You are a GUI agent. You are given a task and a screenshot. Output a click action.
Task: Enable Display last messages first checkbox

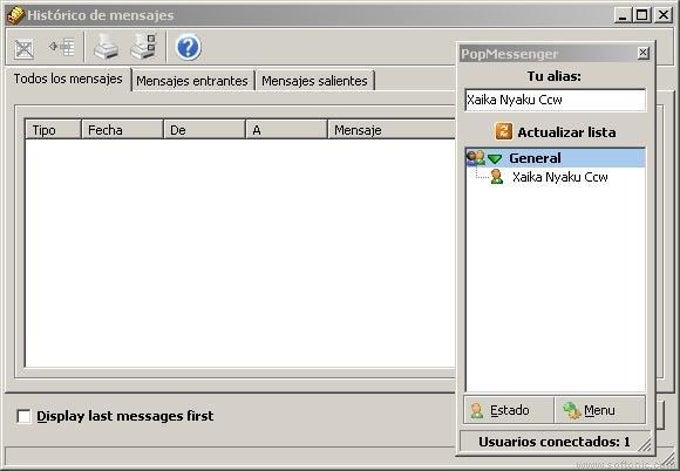pyautogui.click(x=23, y=416)
